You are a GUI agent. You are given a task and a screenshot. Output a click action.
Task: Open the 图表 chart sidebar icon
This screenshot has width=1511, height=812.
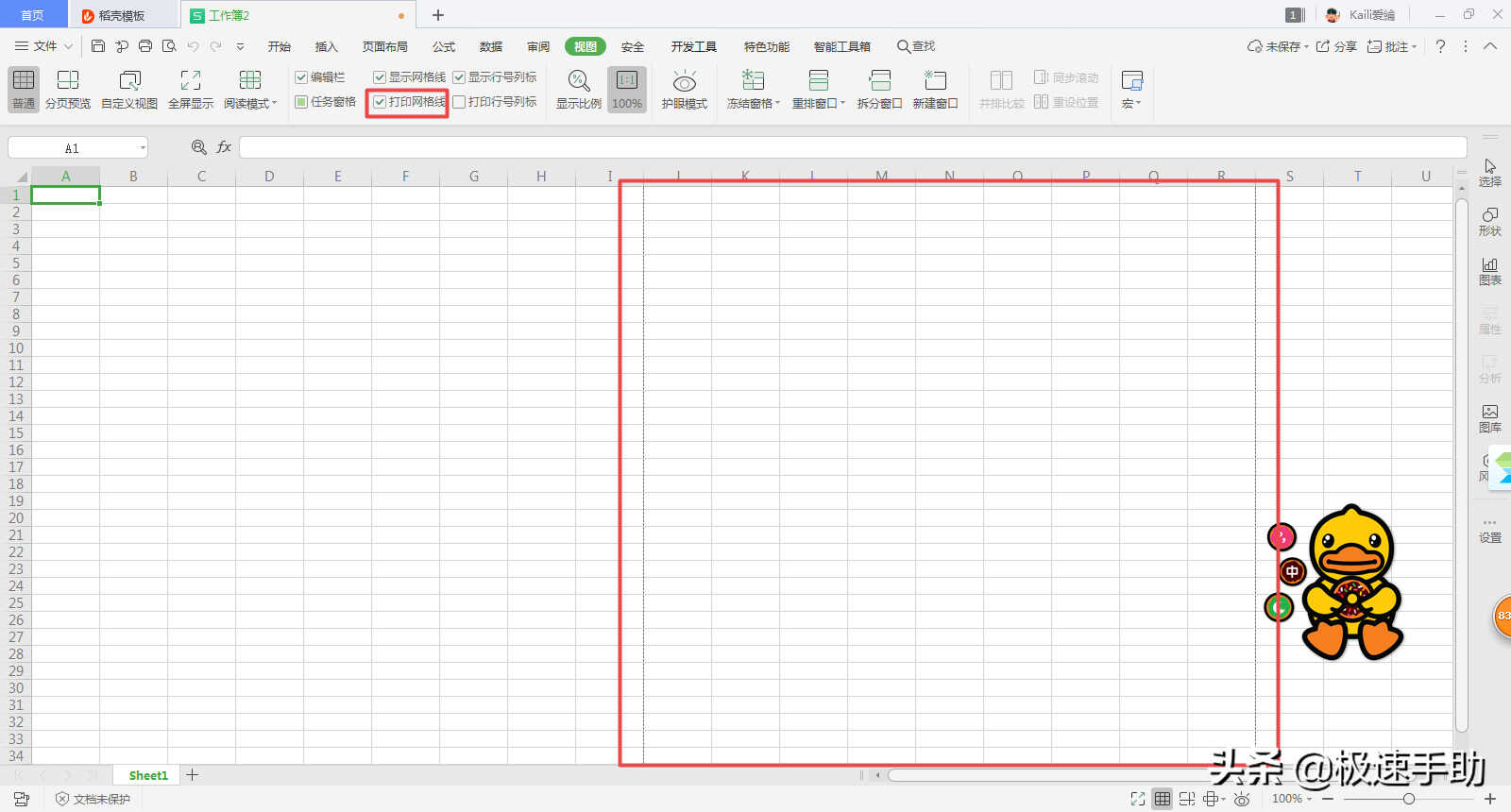1489,271
